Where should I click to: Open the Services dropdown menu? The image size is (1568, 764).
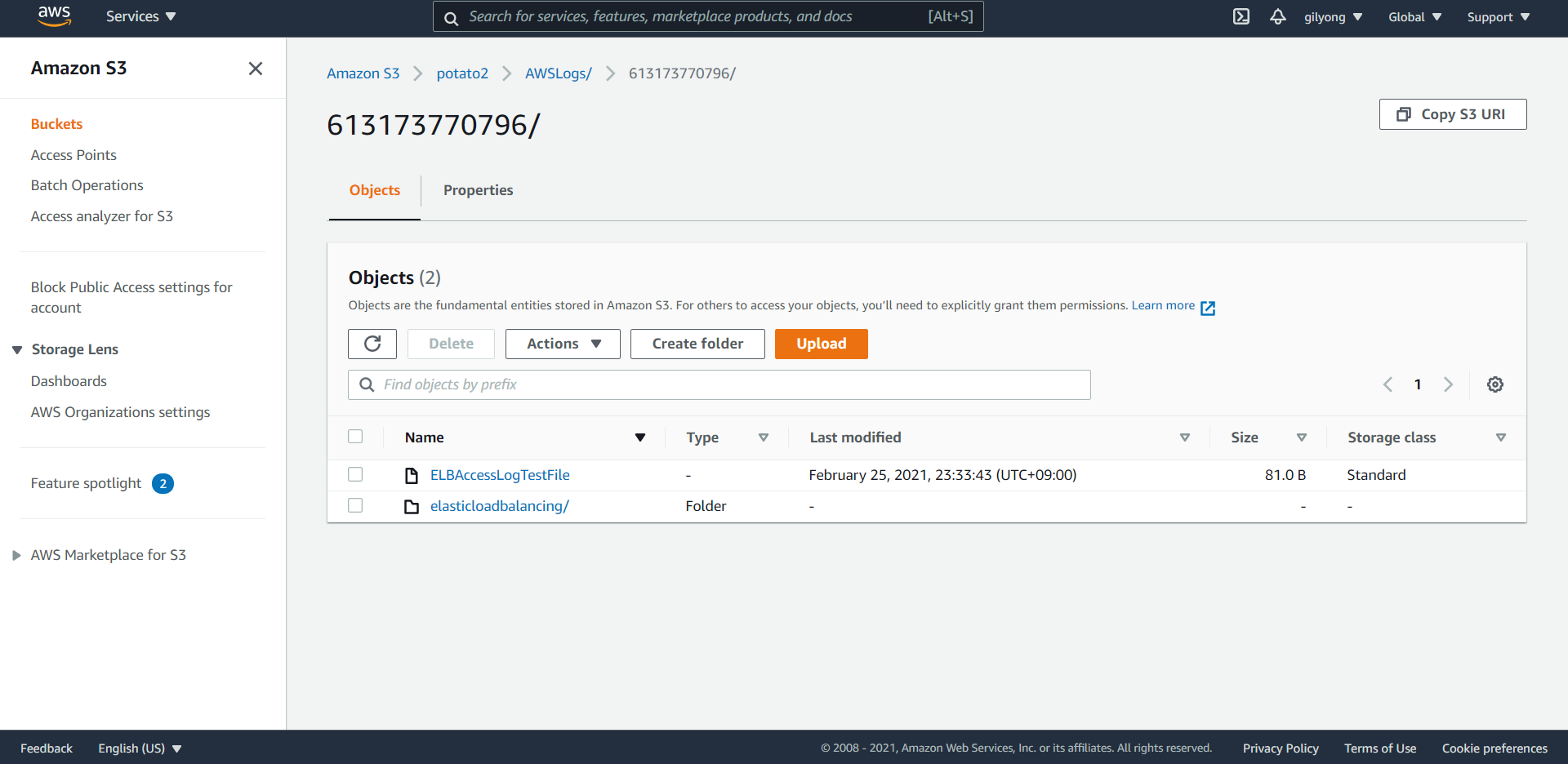140,16
